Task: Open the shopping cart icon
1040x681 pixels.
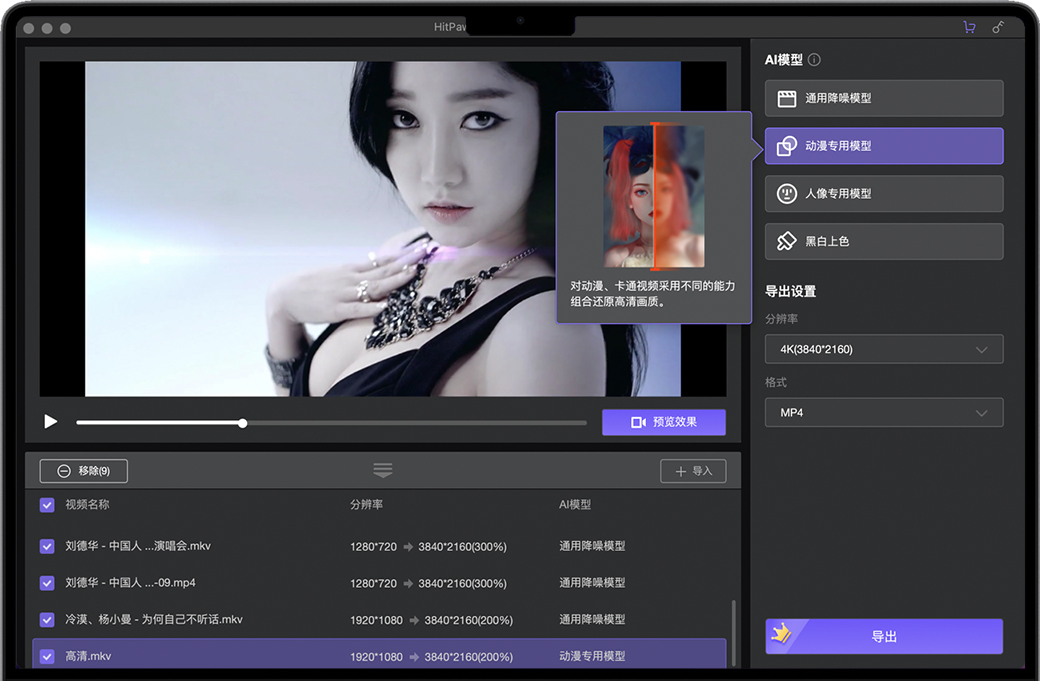Action: click(969, 28)
